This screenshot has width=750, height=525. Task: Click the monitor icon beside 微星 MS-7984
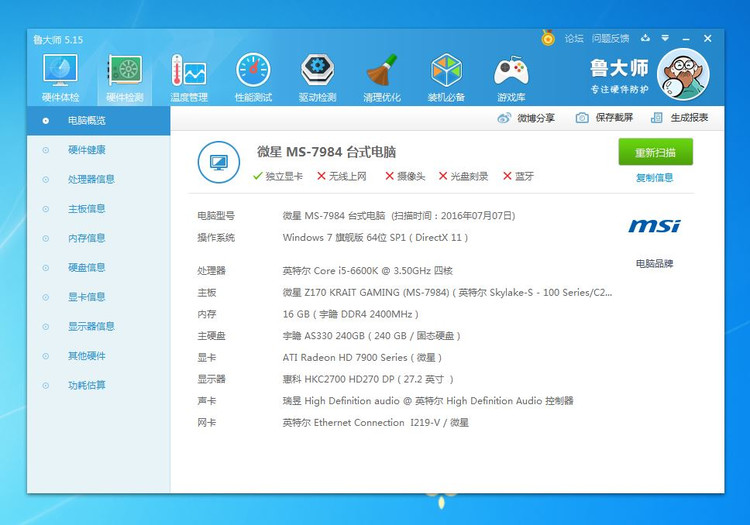[219, 162]
